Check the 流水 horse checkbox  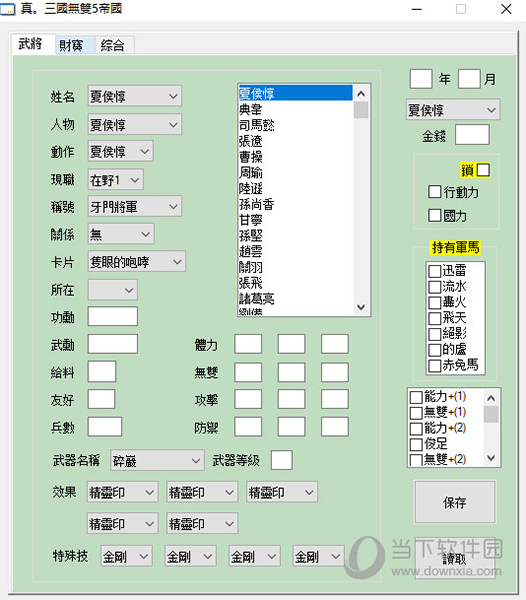click(x=435, y=287)
